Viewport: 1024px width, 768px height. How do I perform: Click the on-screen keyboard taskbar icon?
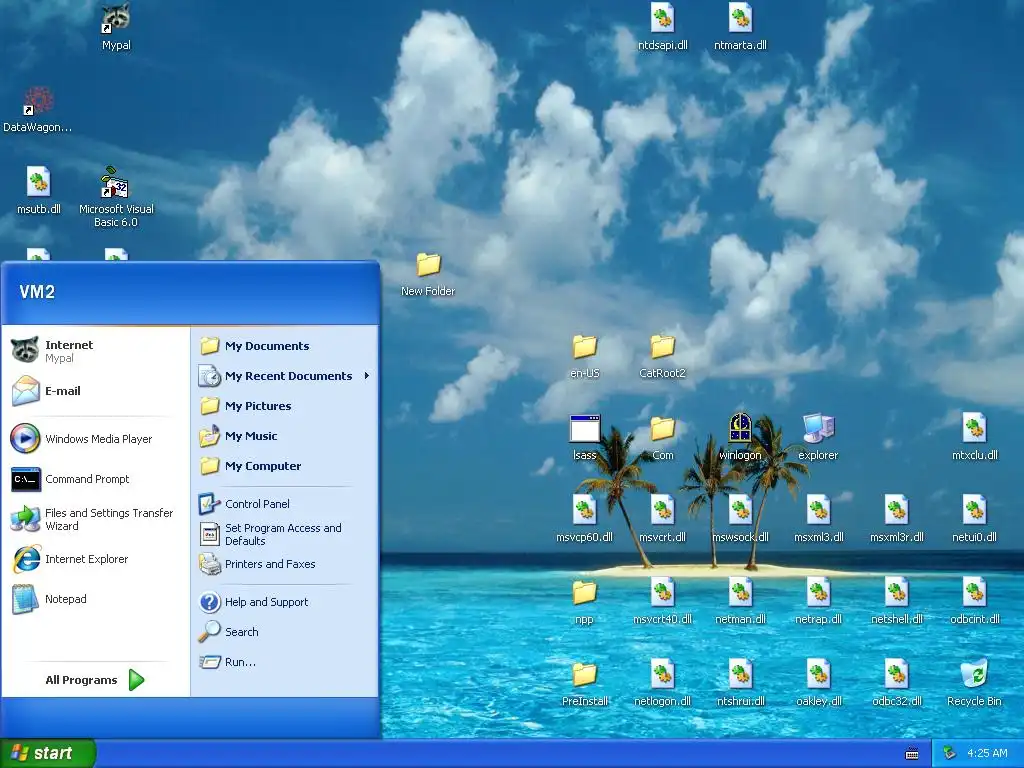pos(912,754)
